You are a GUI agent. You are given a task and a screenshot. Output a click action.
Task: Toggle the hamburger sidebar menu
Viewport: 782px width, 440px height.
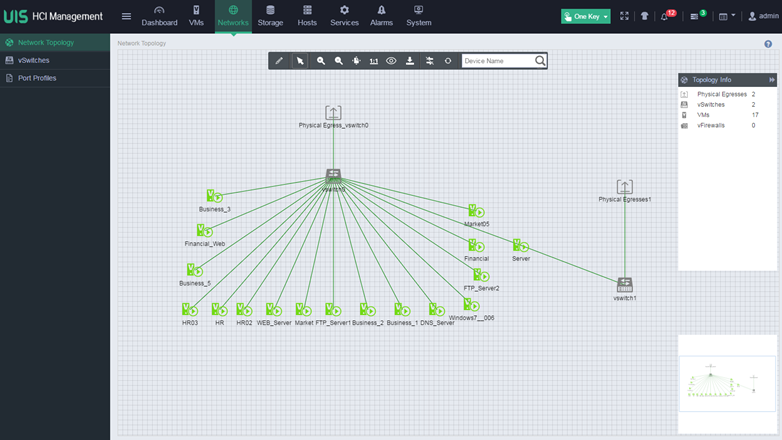click(126, 16)
